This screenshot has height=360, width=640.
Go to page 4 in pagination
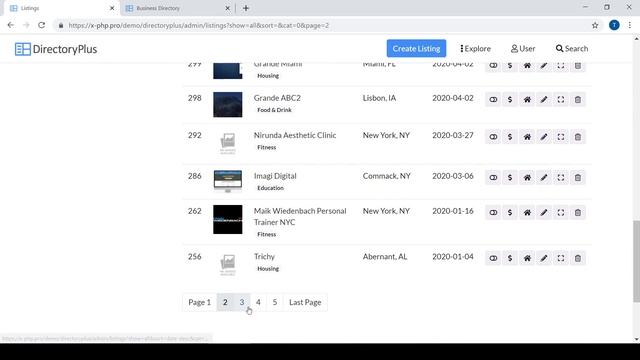point(258,302)
